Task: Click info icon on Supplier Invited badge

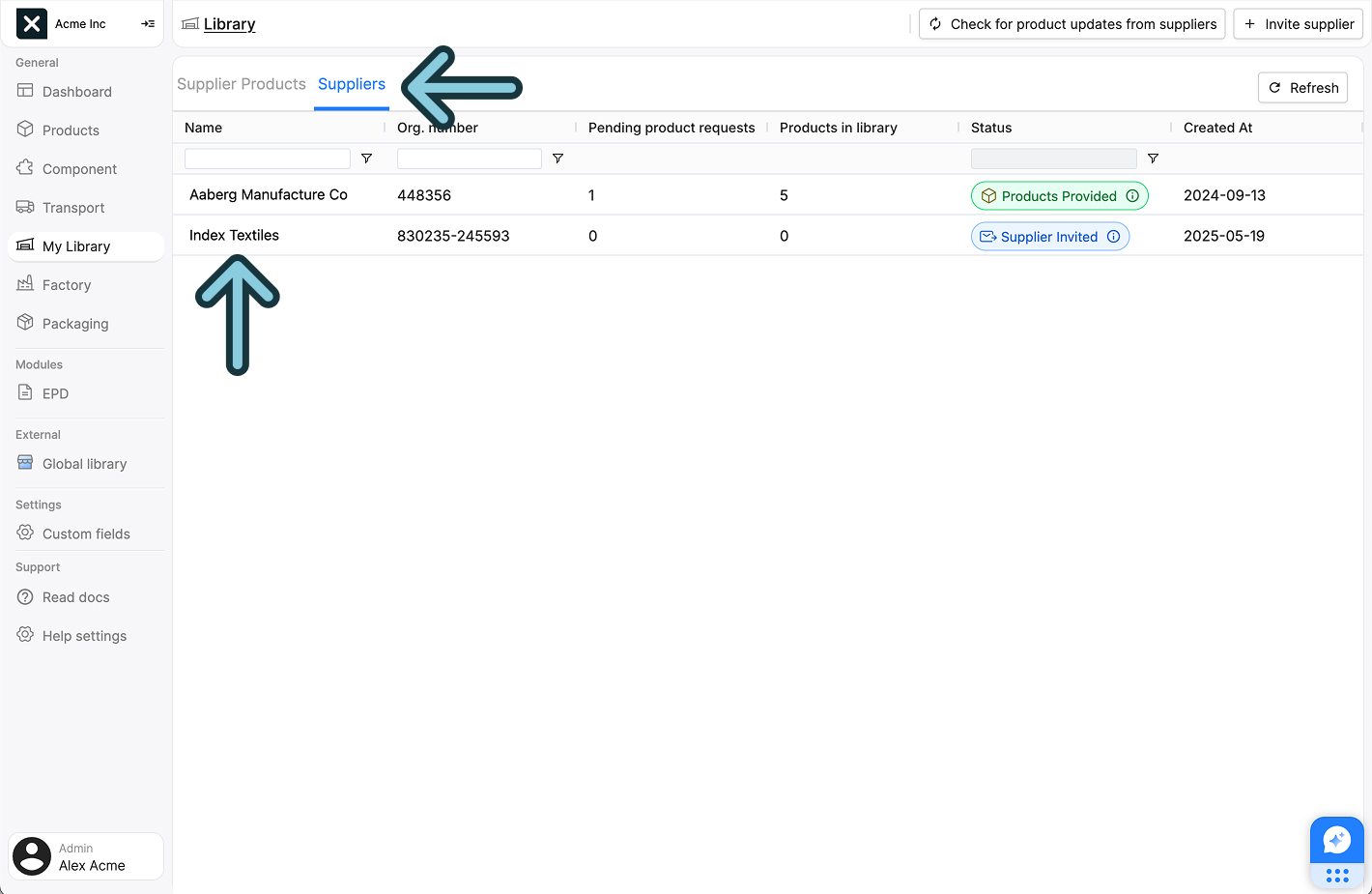Action: click(x=1113, y=237)
